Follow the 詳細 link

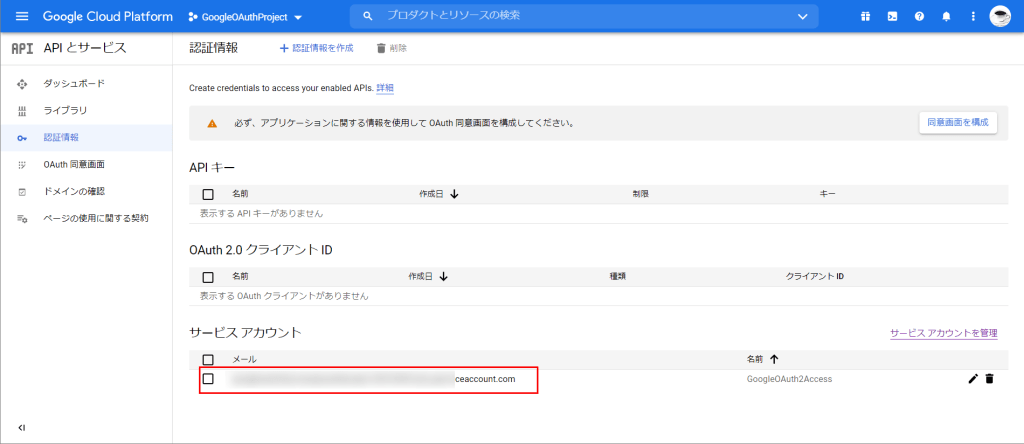point(385,87)
